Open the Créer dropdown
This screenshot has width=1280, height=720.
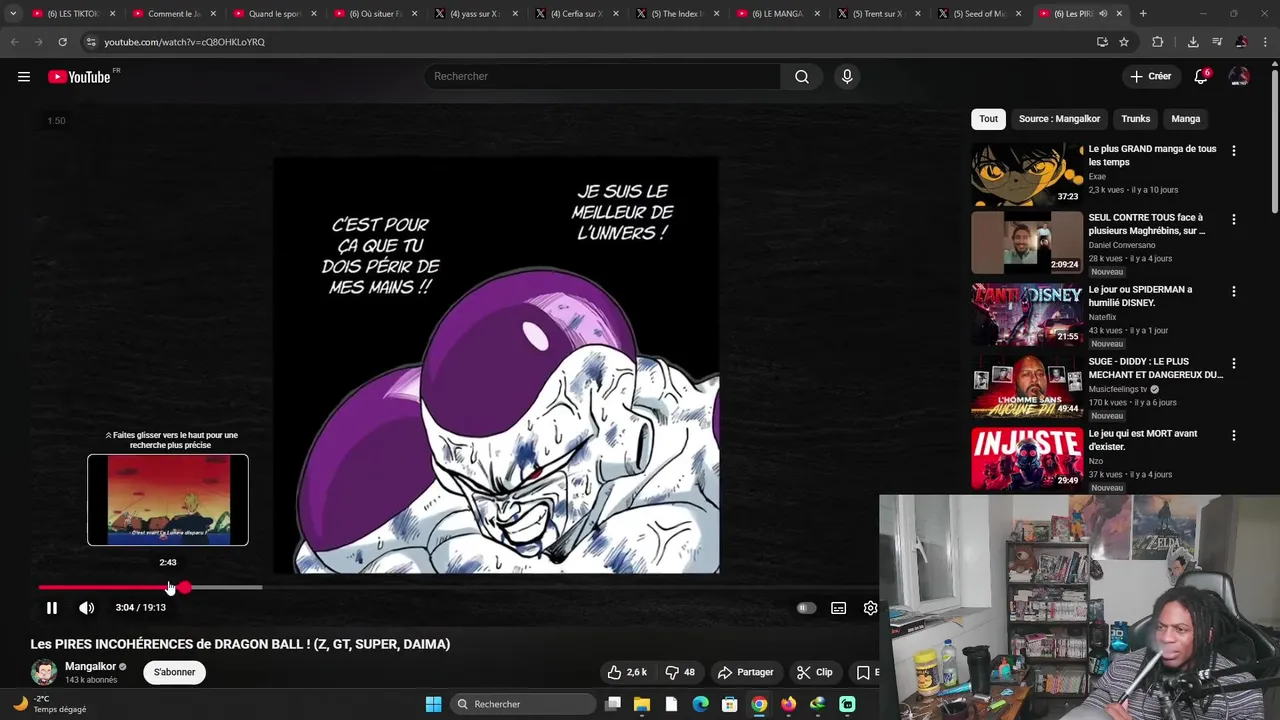pyautogui.click(x=1150, y=76)
